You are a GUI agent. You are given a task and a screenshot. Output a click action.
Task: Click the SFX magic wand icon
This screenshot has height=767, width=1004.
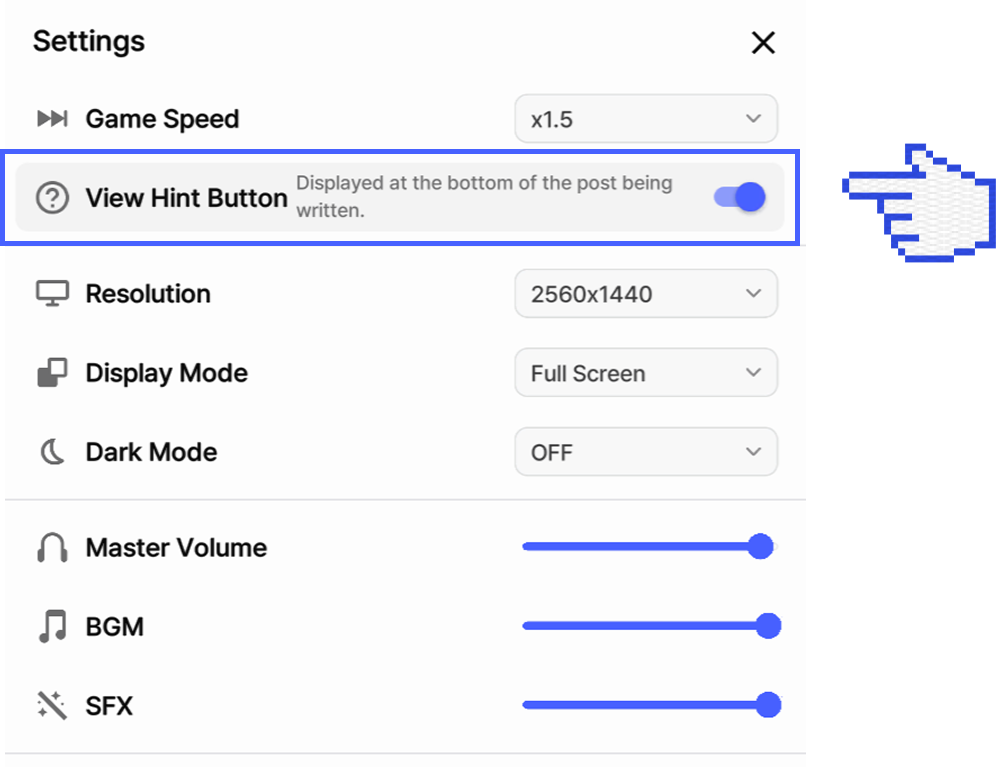tap(52, 706)
